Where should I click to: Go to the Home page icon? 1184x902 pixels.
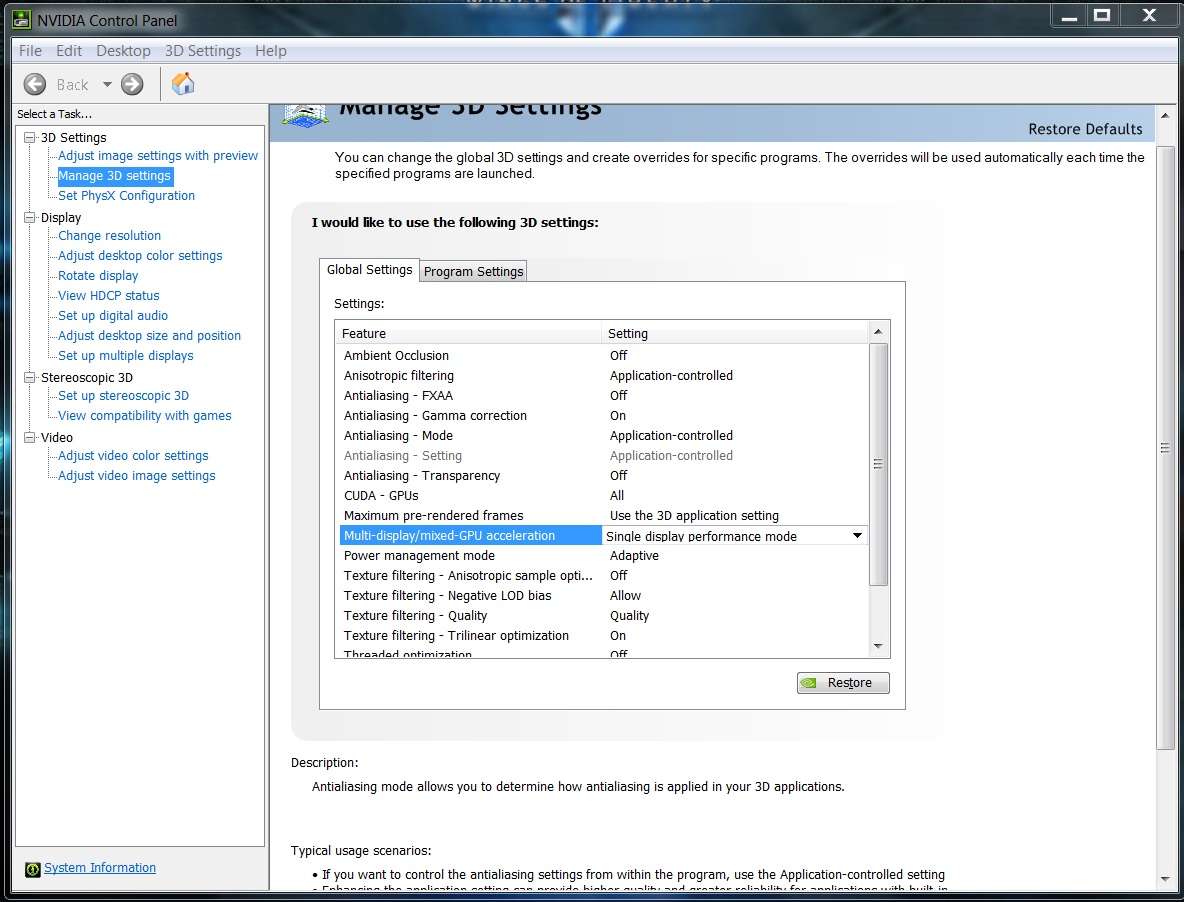[183, 84]
